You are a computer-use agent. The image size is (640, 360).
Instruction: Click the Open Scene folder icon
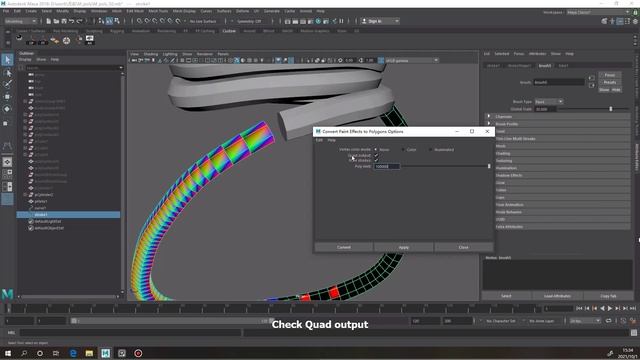click(56, 21)
